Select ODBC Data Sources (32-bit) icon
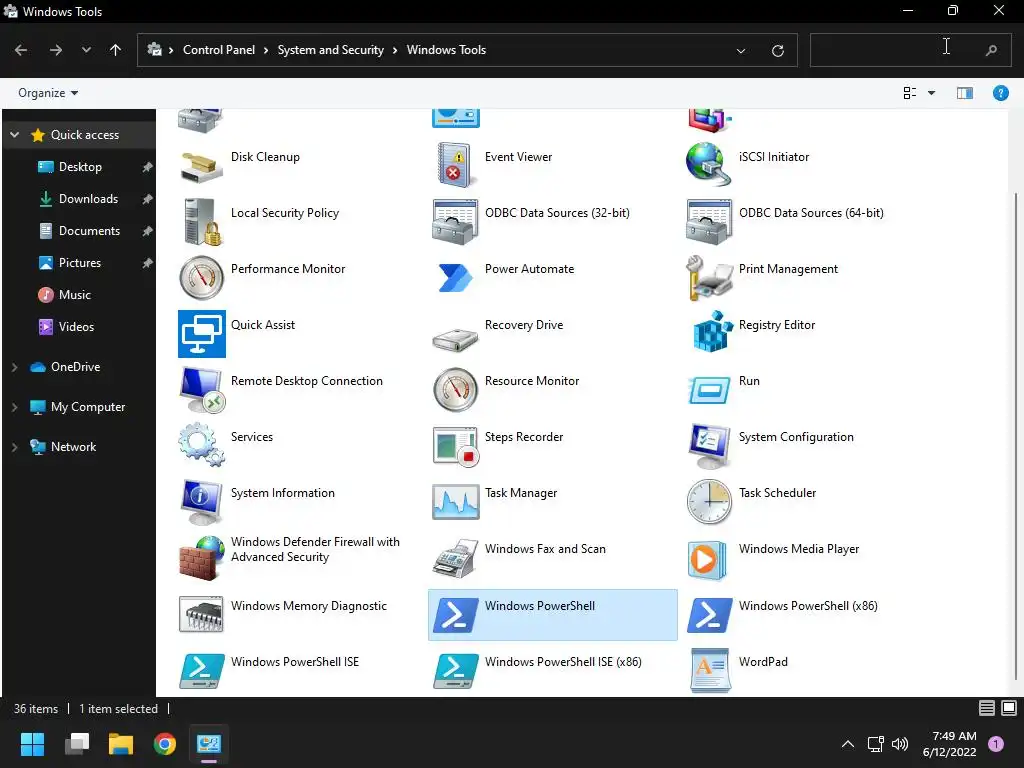1024x768 pixels. 455,222
